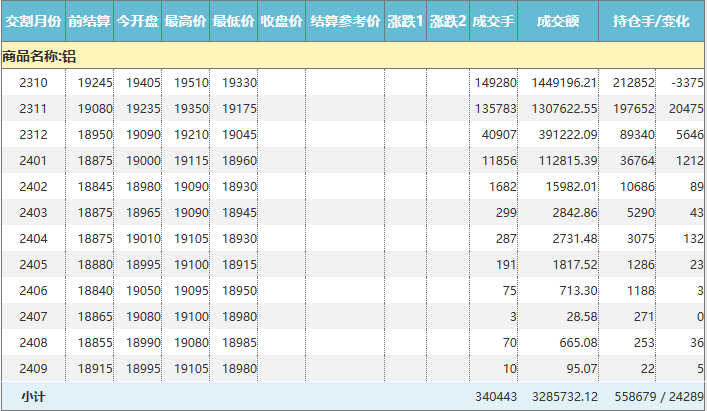Click the 1449196.21 turnover cell

click(x=564, y=82)
